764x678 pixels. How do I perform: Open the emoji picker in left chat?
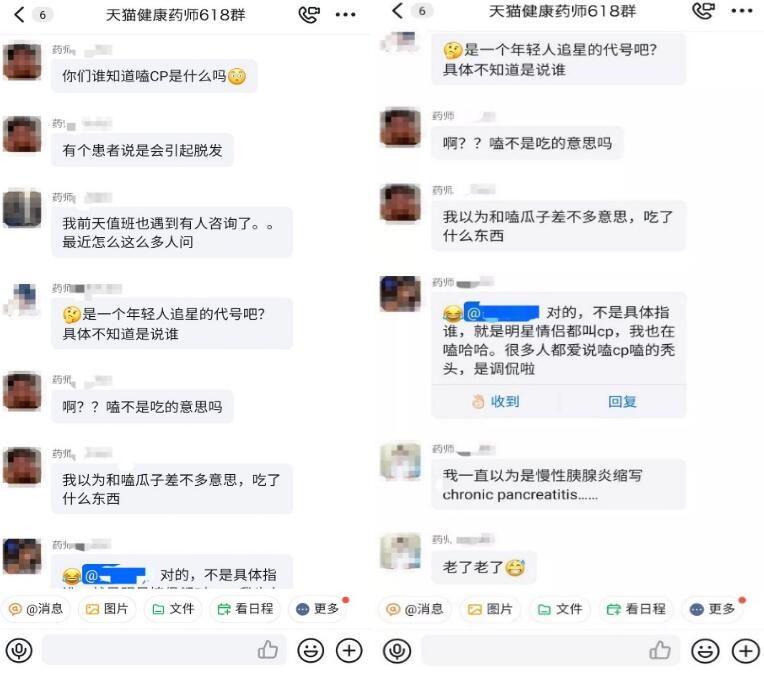310,650
